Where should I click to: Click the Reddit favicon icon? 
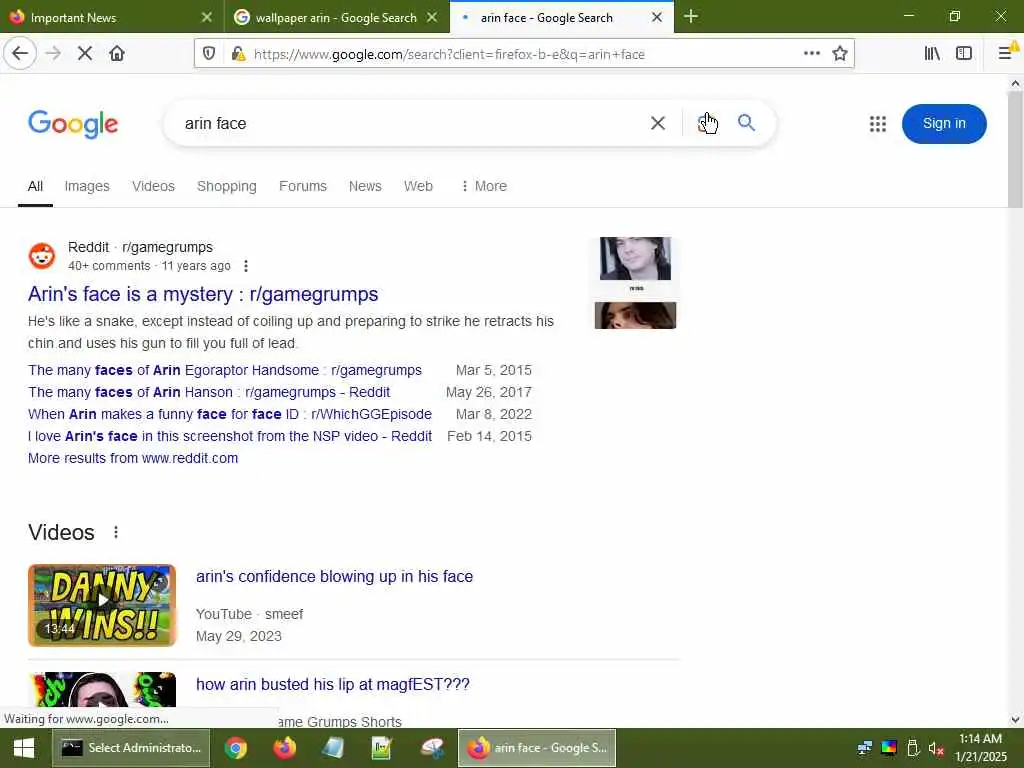(42, 256)
